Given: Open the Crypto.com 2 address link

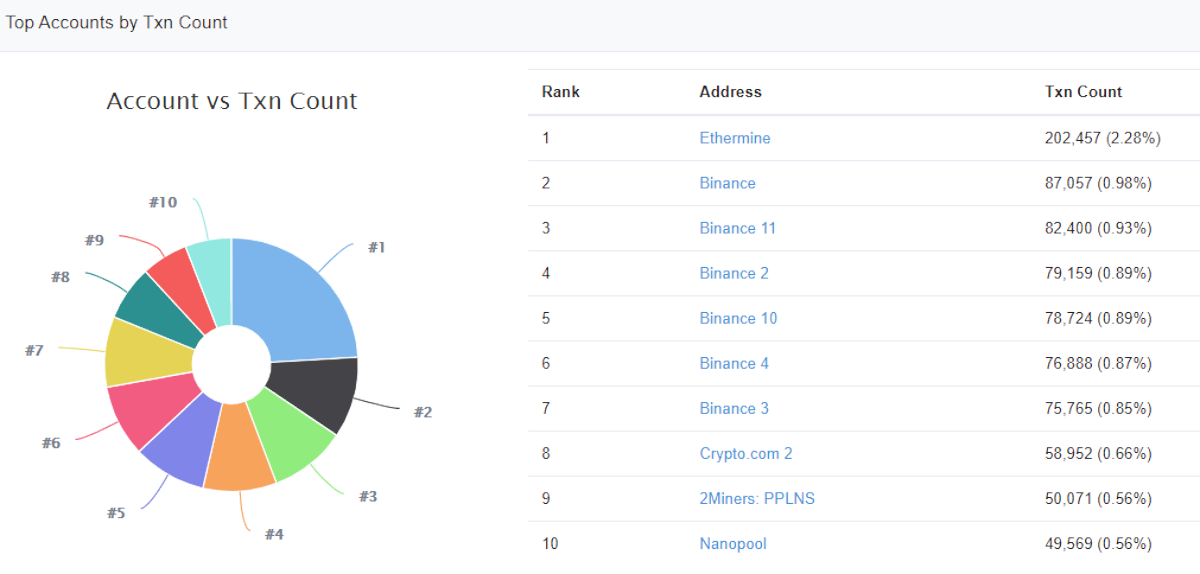Looking at the screenshot, I should point(746,453).
